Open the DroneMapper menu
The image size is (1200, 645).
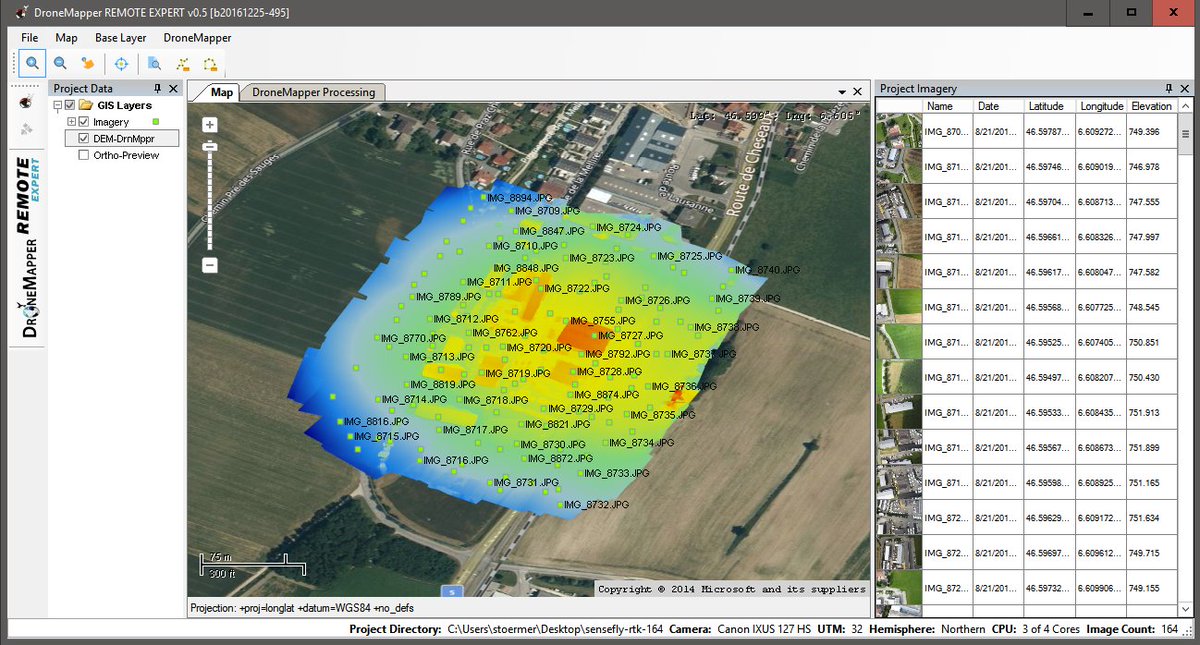pyautogui.click(x=197, y=38)
